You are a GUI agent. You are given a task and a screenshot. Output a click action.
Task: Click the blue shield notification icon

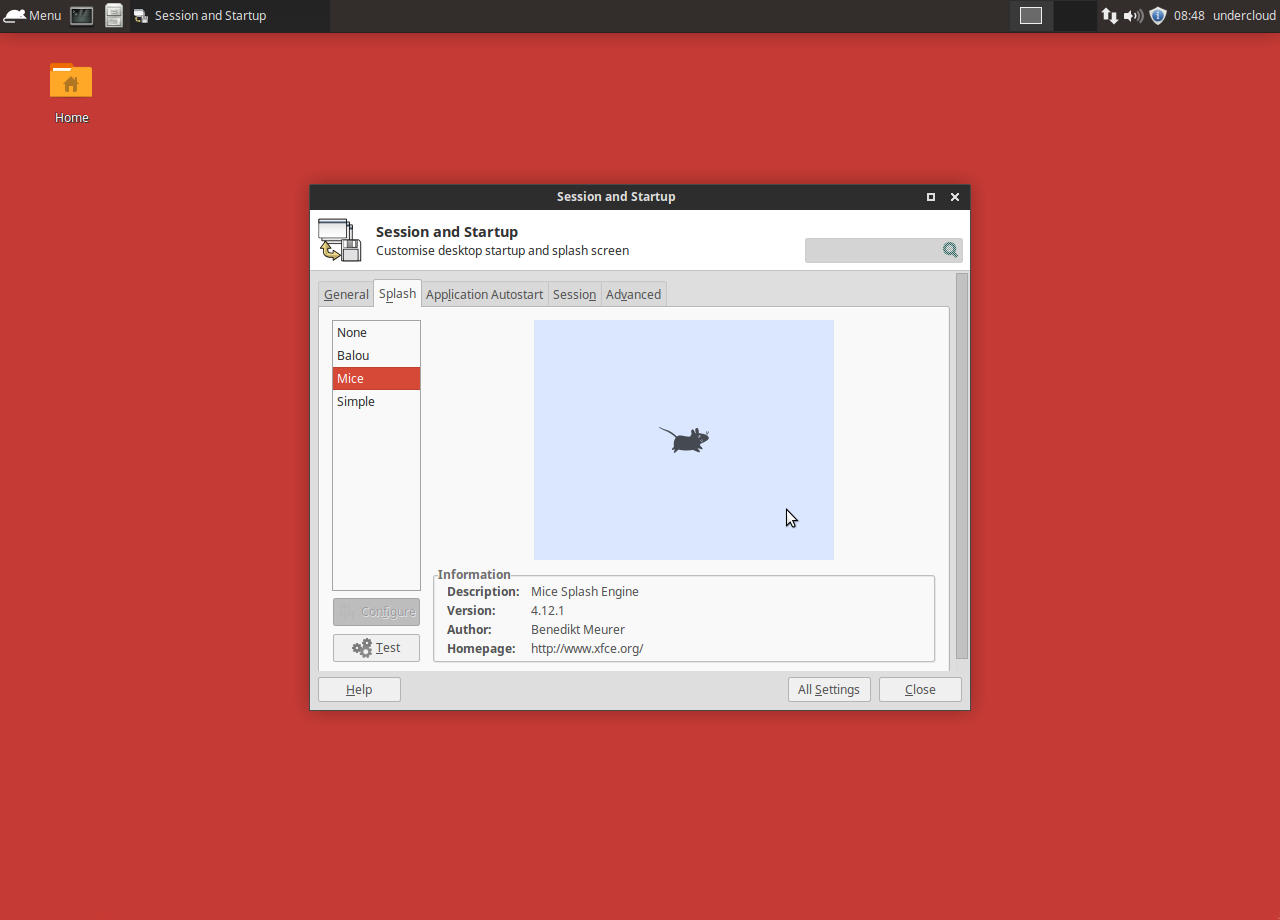click(x=1158, y=15)
